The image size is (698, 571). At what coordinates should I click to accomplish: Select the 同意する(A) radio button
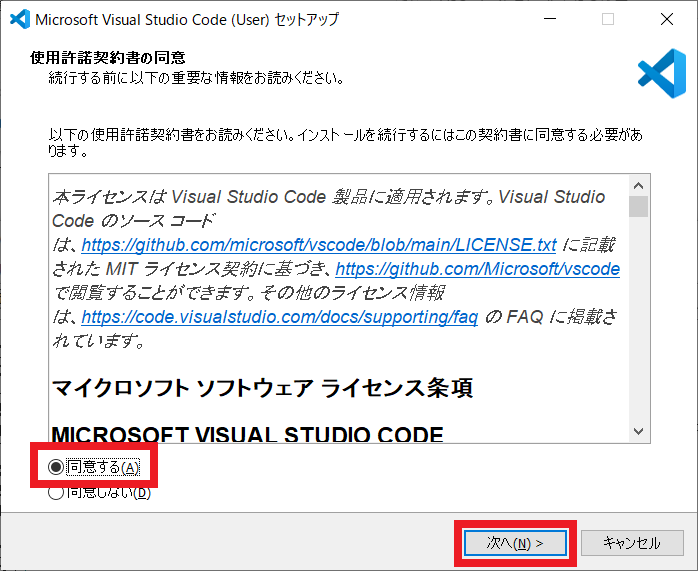tap(94, 467)
